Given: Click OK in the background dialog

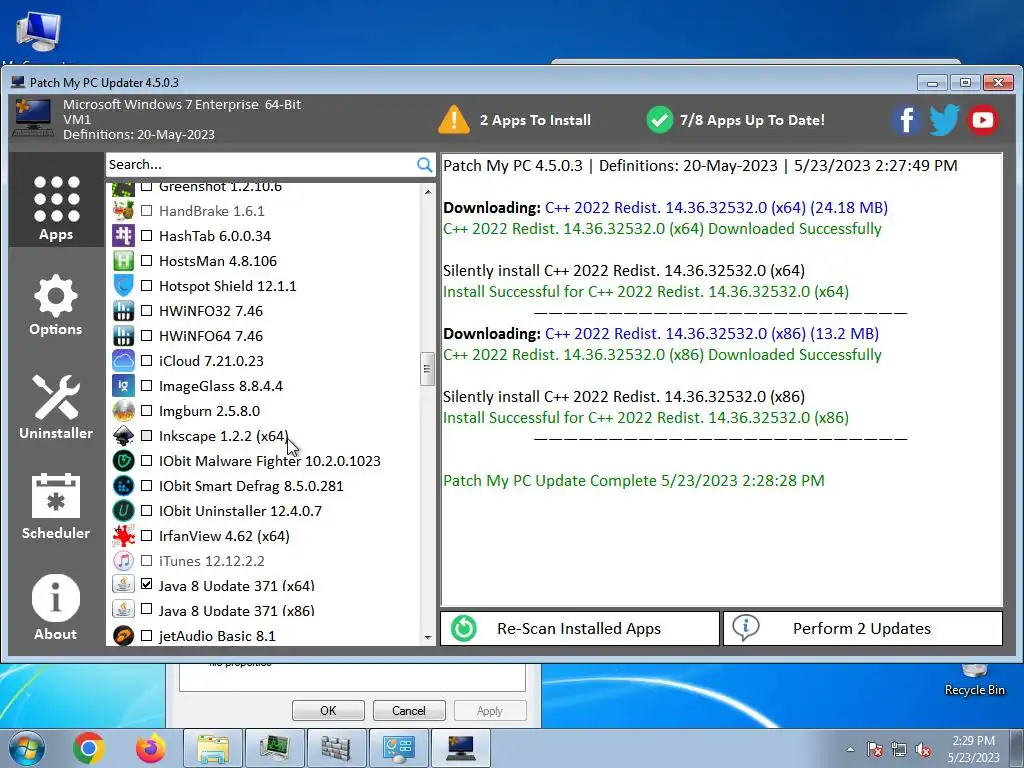Looking at the screenshot, I should [x=328, y=711].
